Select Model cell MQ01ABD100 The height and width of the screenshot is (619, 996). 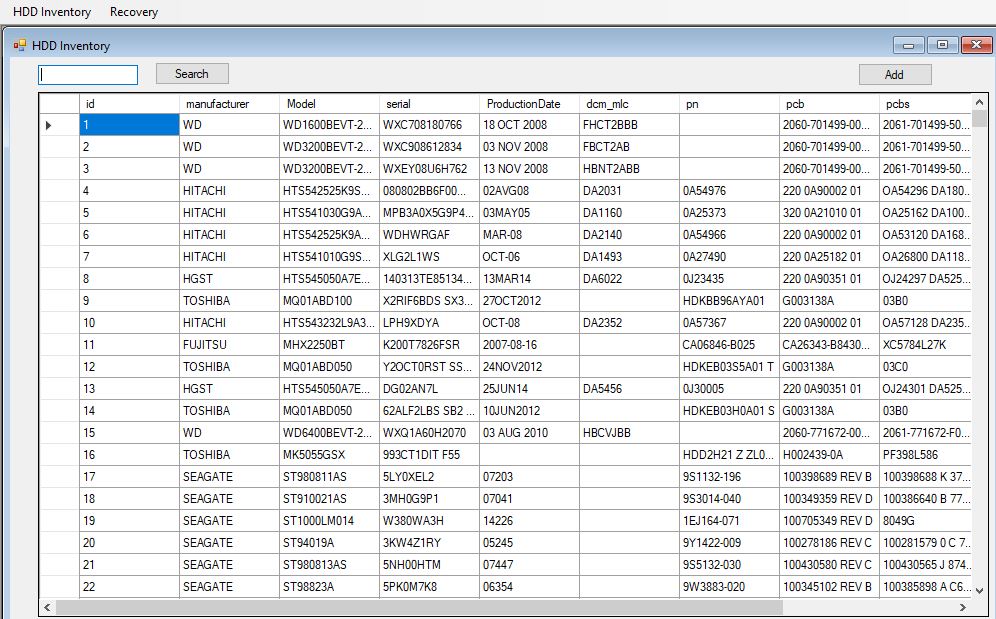click(329, 301)
